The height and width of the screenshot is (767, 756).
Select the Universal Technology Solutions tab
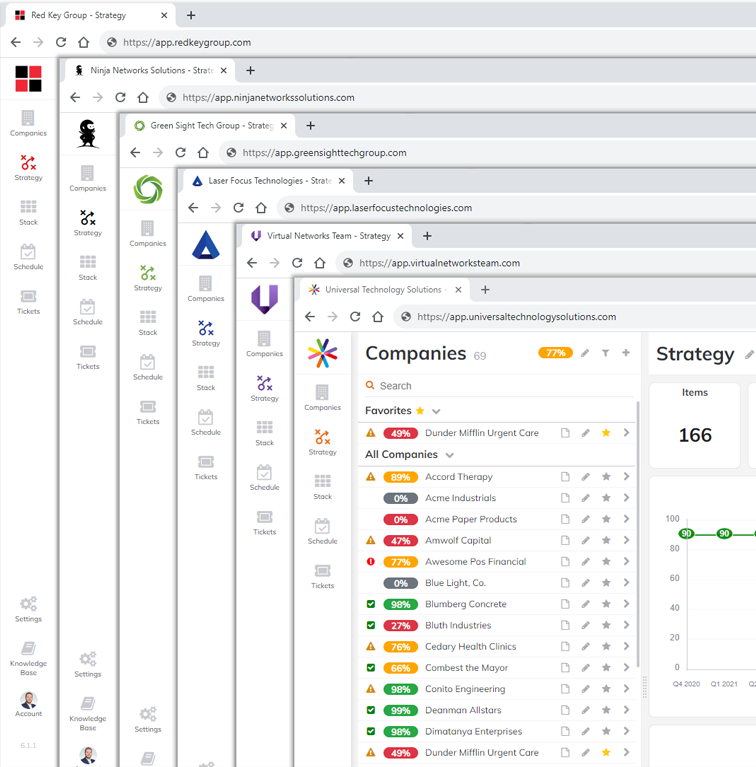pos(385,290)
